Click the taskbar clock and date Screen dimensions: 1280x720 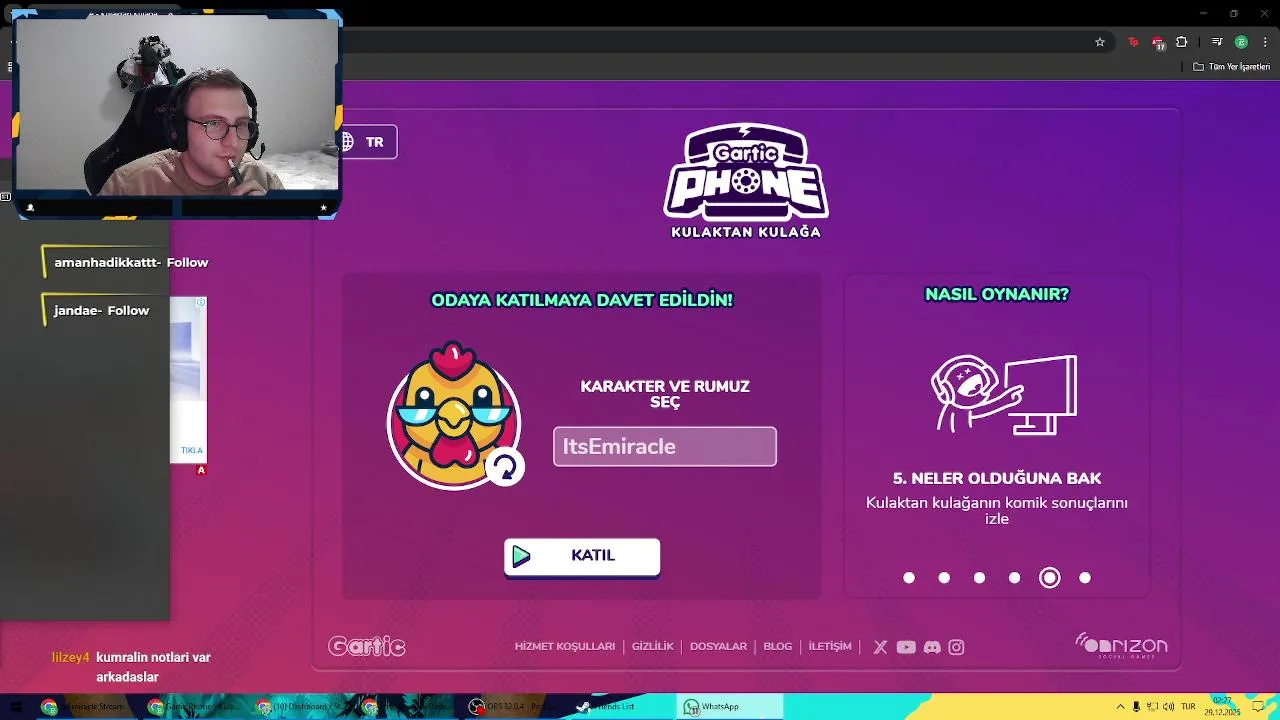click(x=1222, y=707)
